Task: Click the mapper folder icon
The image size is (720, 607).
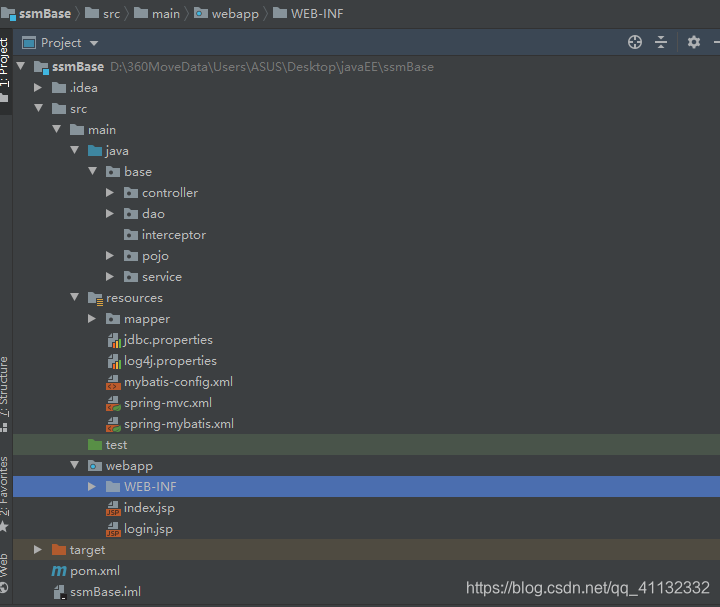Action: pyautogui.click(x=112, y=319)
